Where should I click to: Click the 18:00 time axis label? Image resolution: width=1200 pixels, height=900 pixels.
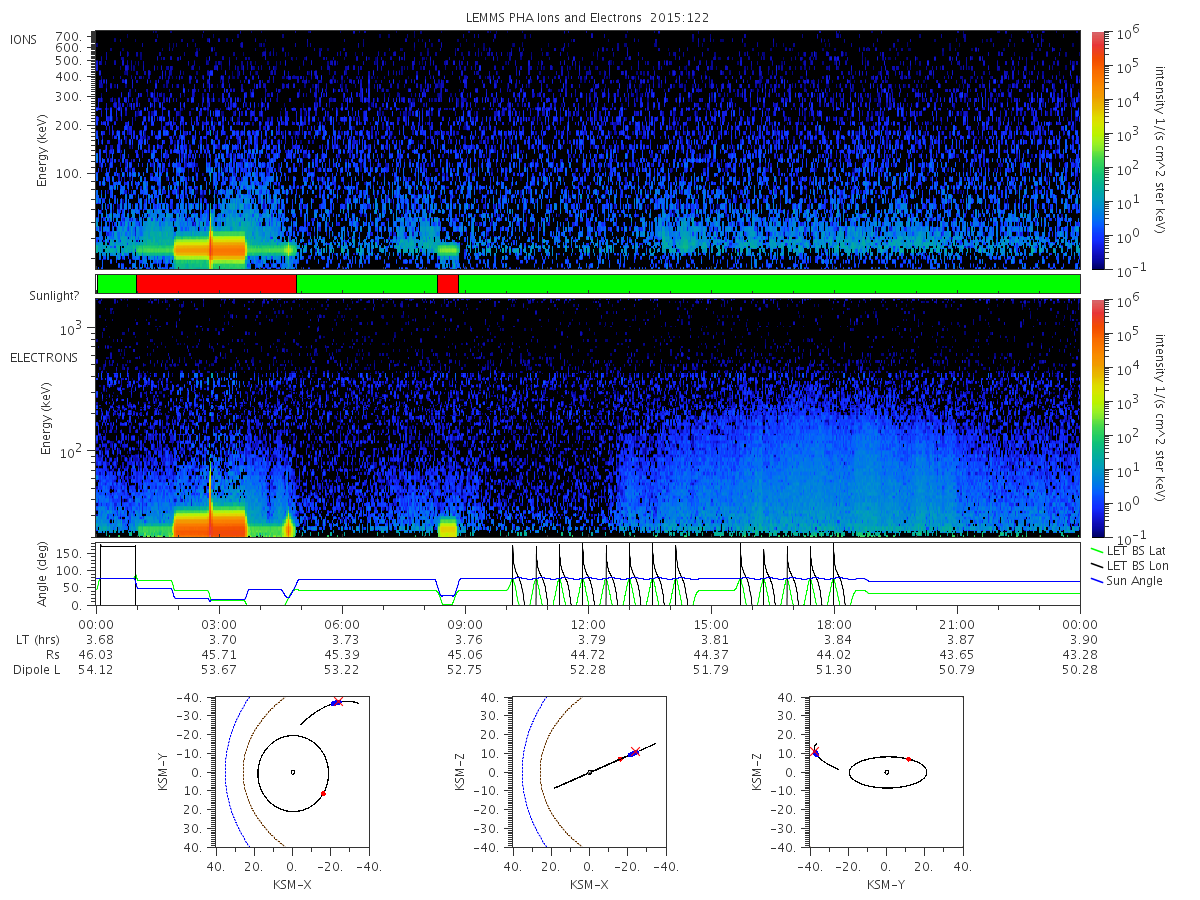click(834, 625)
